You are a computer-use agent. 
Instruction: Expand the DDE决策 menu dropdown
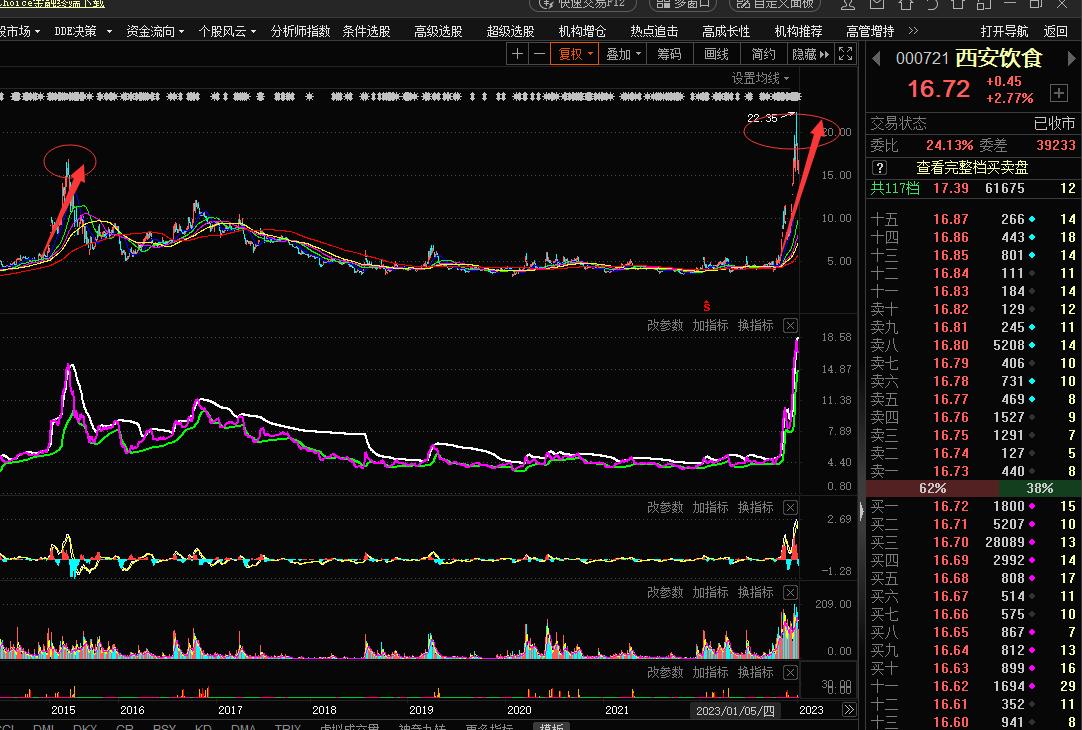[x=83, y=31]
